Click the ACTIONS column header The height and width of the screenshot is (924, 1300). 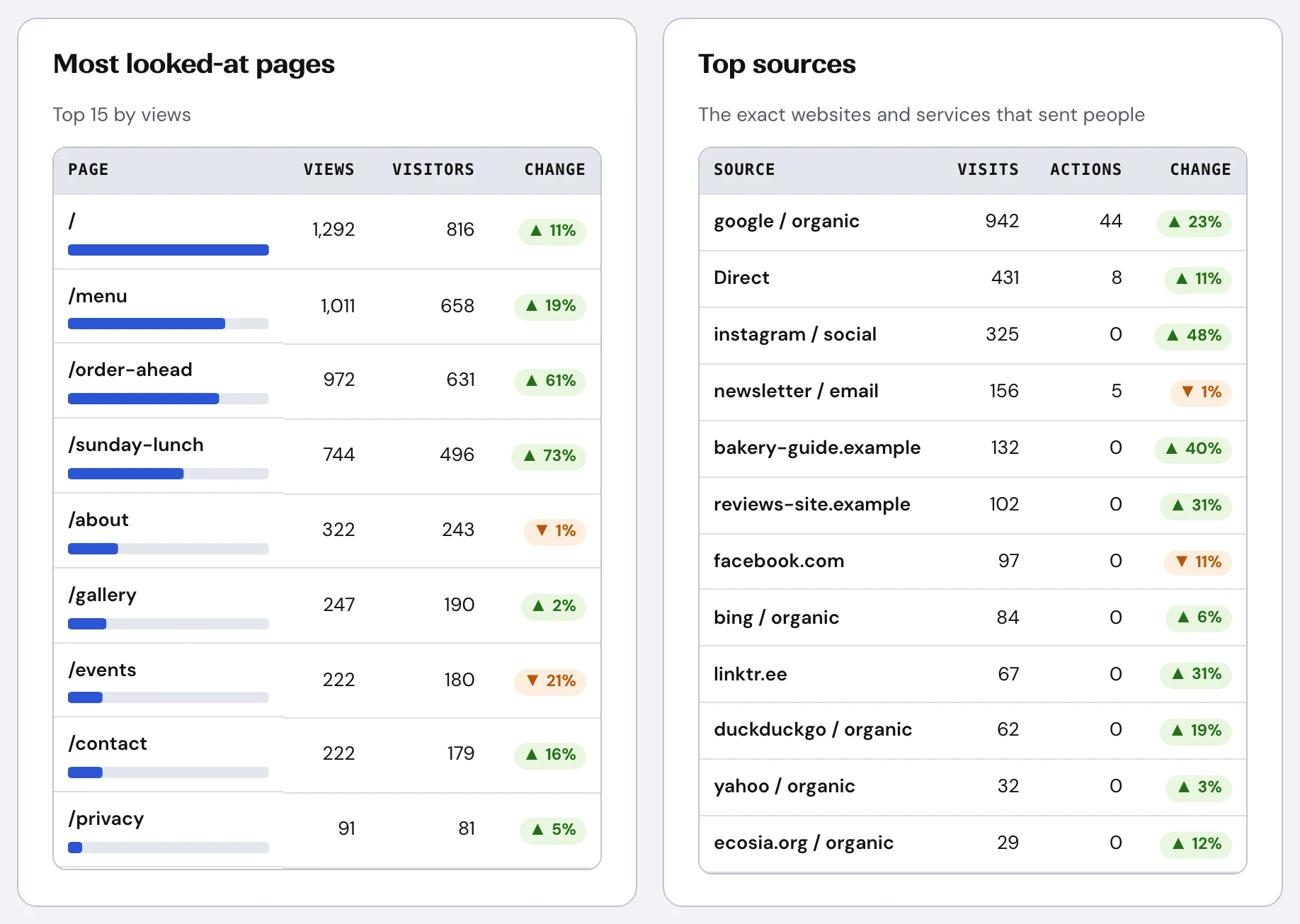(x=1085, y=170)
